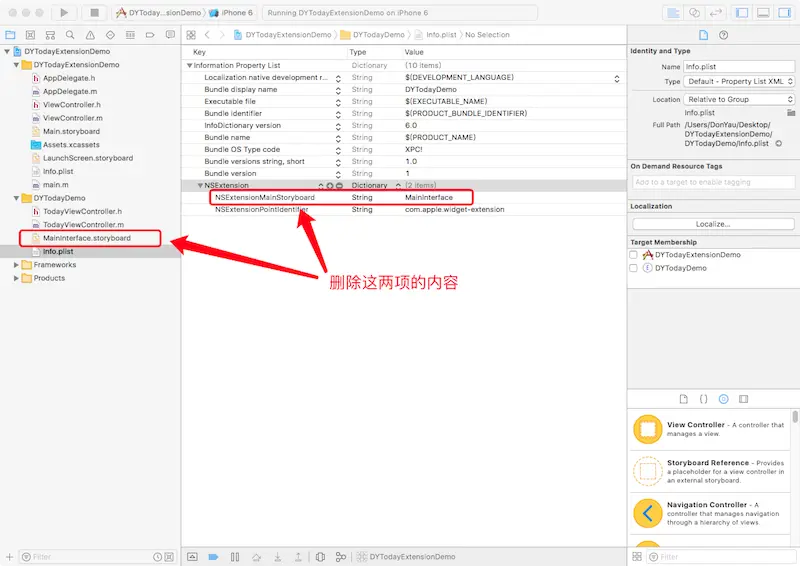Open the Report navigator speech-bubble icon
The height and width of the screenshot is (566, 800).
(x=170, y=35)
